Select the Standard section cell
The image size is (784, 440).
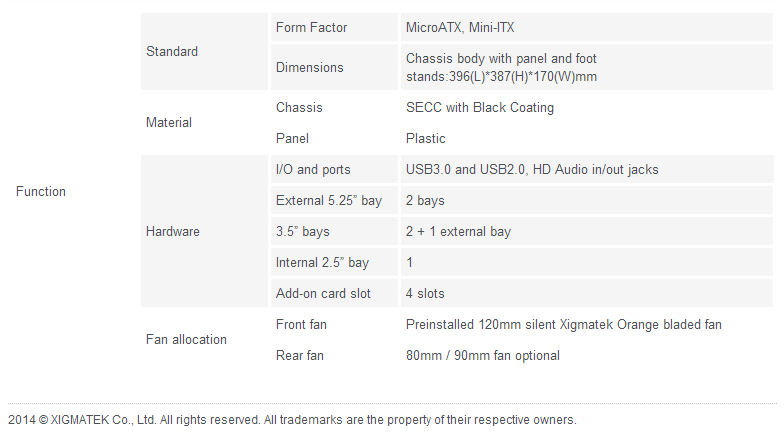coord(172,51)
